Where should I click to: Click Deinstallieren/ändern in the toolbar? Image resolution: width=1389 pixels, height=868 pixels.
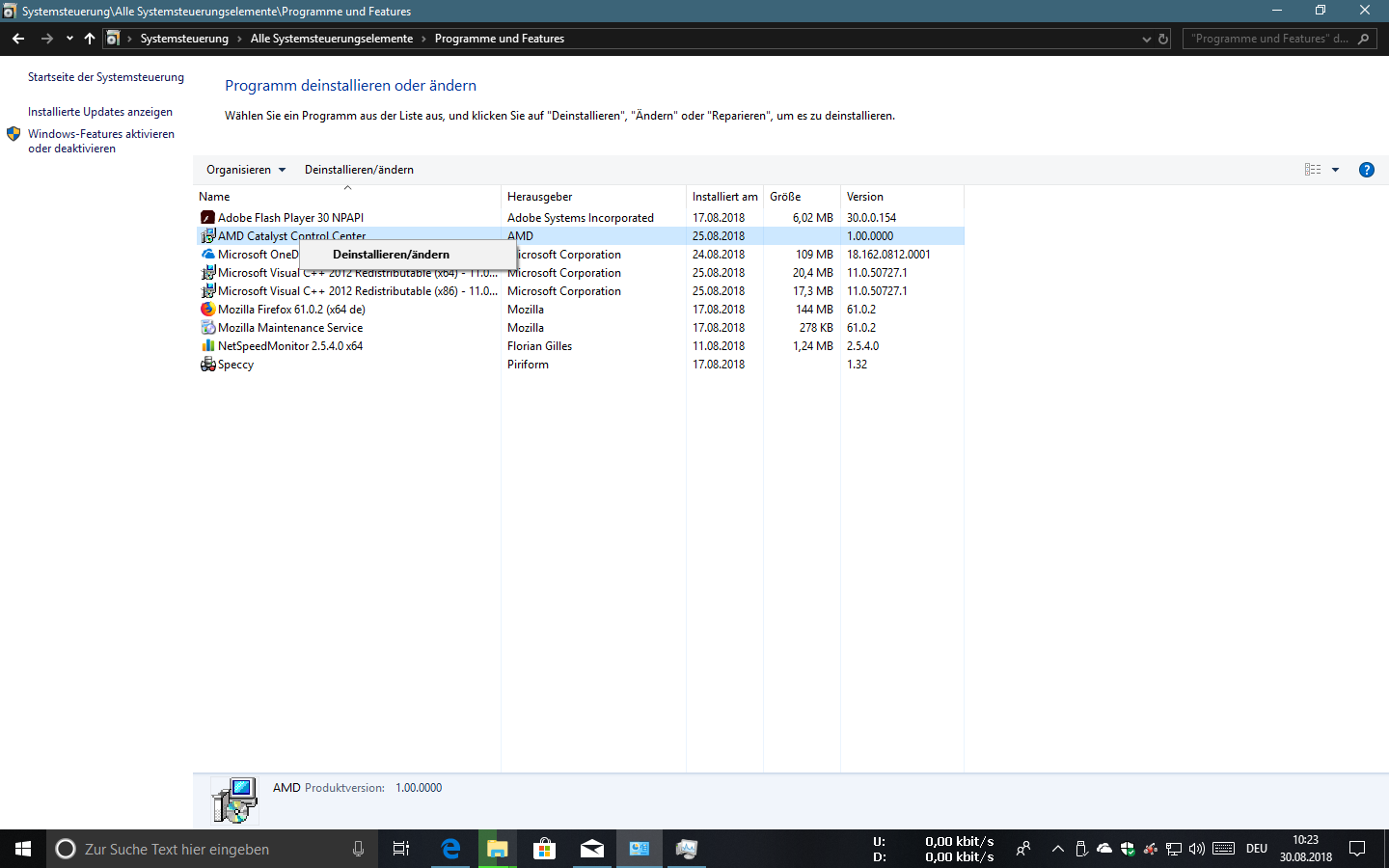click(359, 170)
